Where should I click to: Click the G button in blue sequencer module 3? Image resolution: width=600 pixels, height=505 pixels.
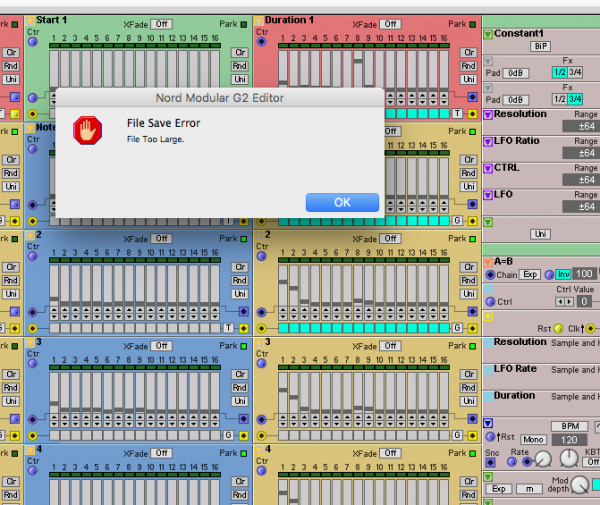(x=228, y=435)
